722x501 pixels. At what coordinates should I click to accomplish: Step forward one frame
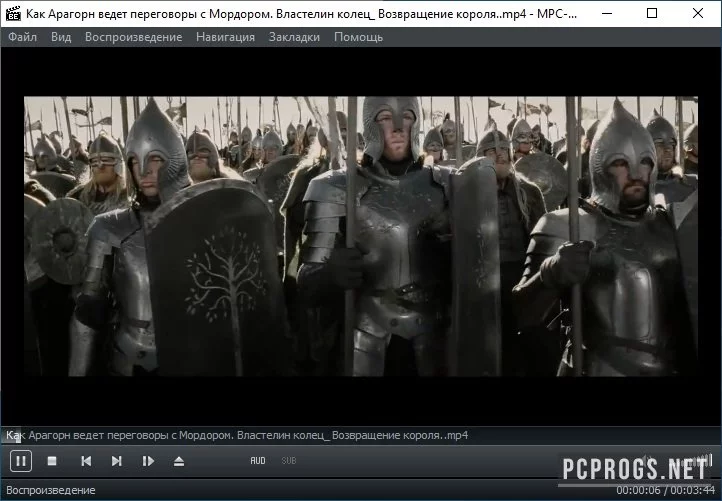[148, 461]
